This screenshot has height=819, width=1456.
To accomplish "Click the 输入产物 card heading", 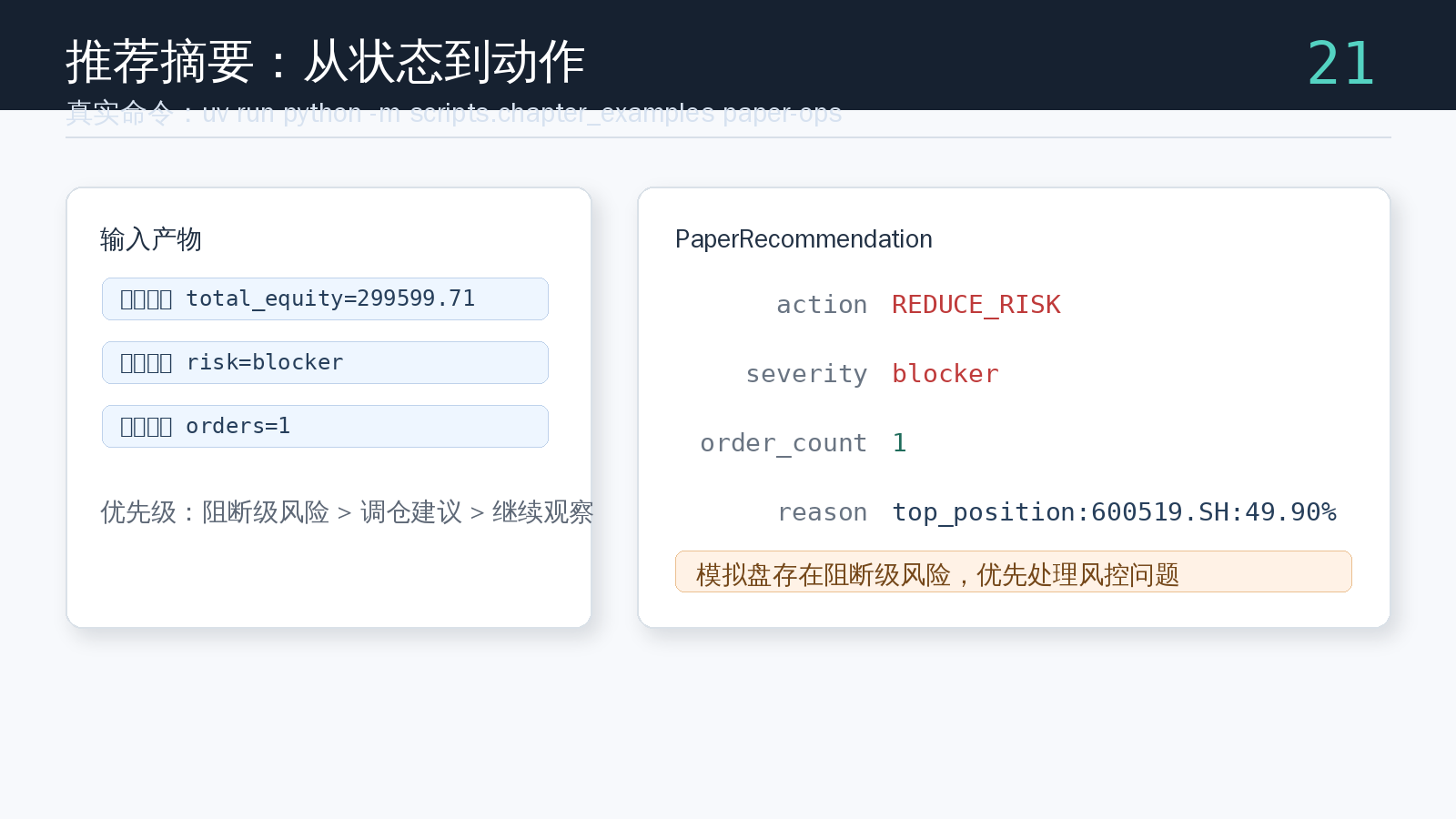I will point(151,239).
